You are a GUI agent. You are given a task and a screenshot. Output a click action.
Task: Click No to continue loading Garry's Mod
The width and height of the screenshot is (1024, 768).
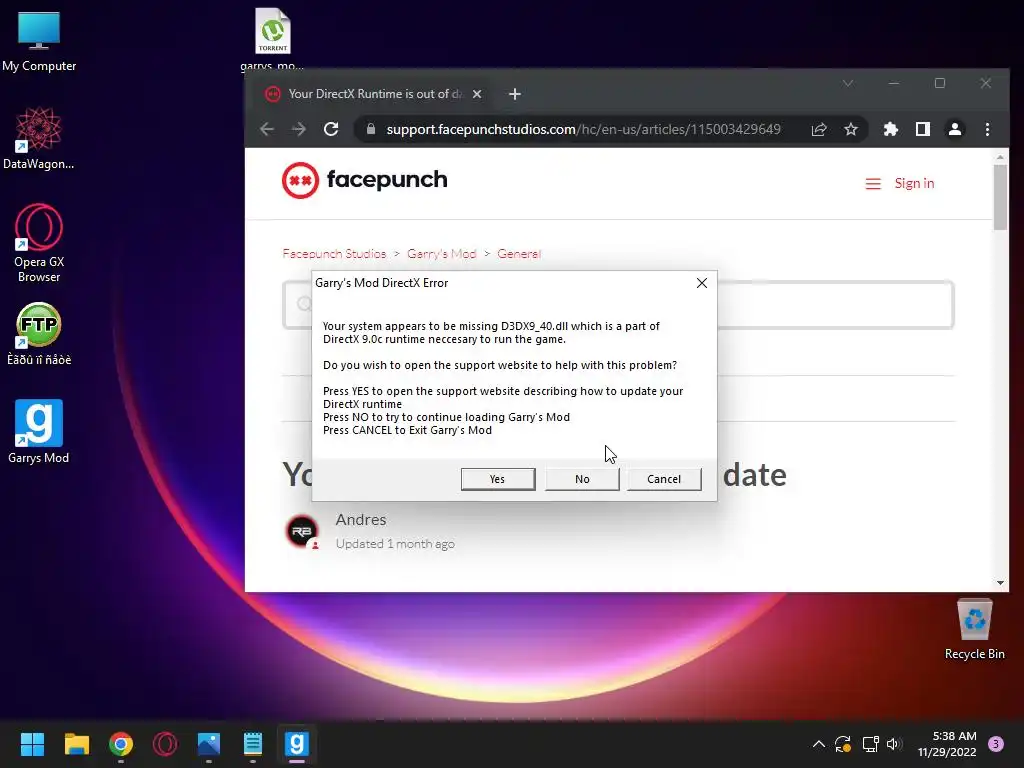[582, 479]
